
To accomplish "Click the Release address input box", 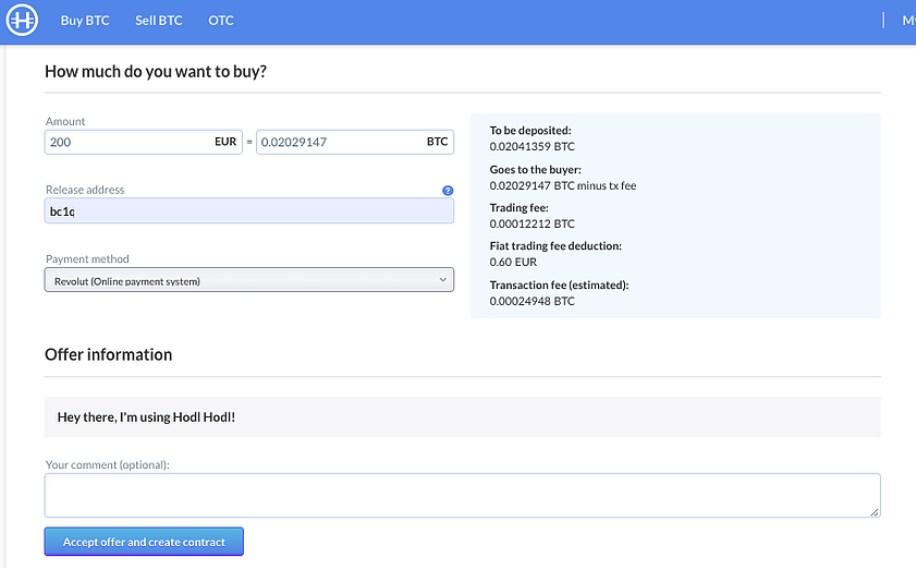I will [x=249, y=211].
